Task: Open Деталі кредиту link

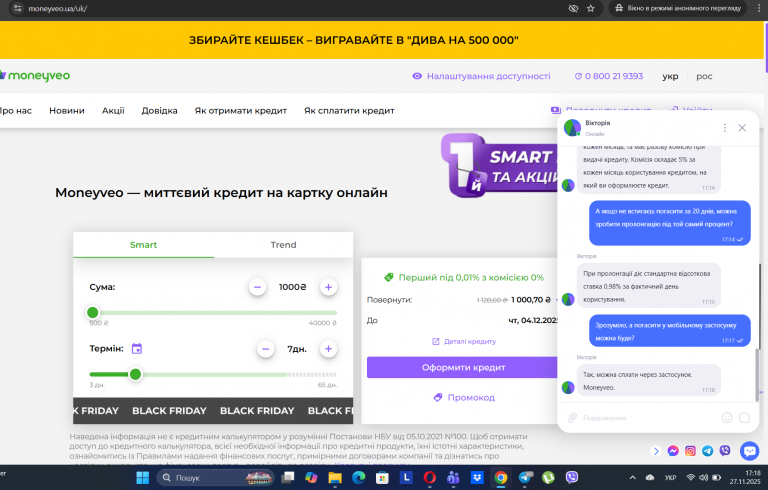Action: (464, 342)
